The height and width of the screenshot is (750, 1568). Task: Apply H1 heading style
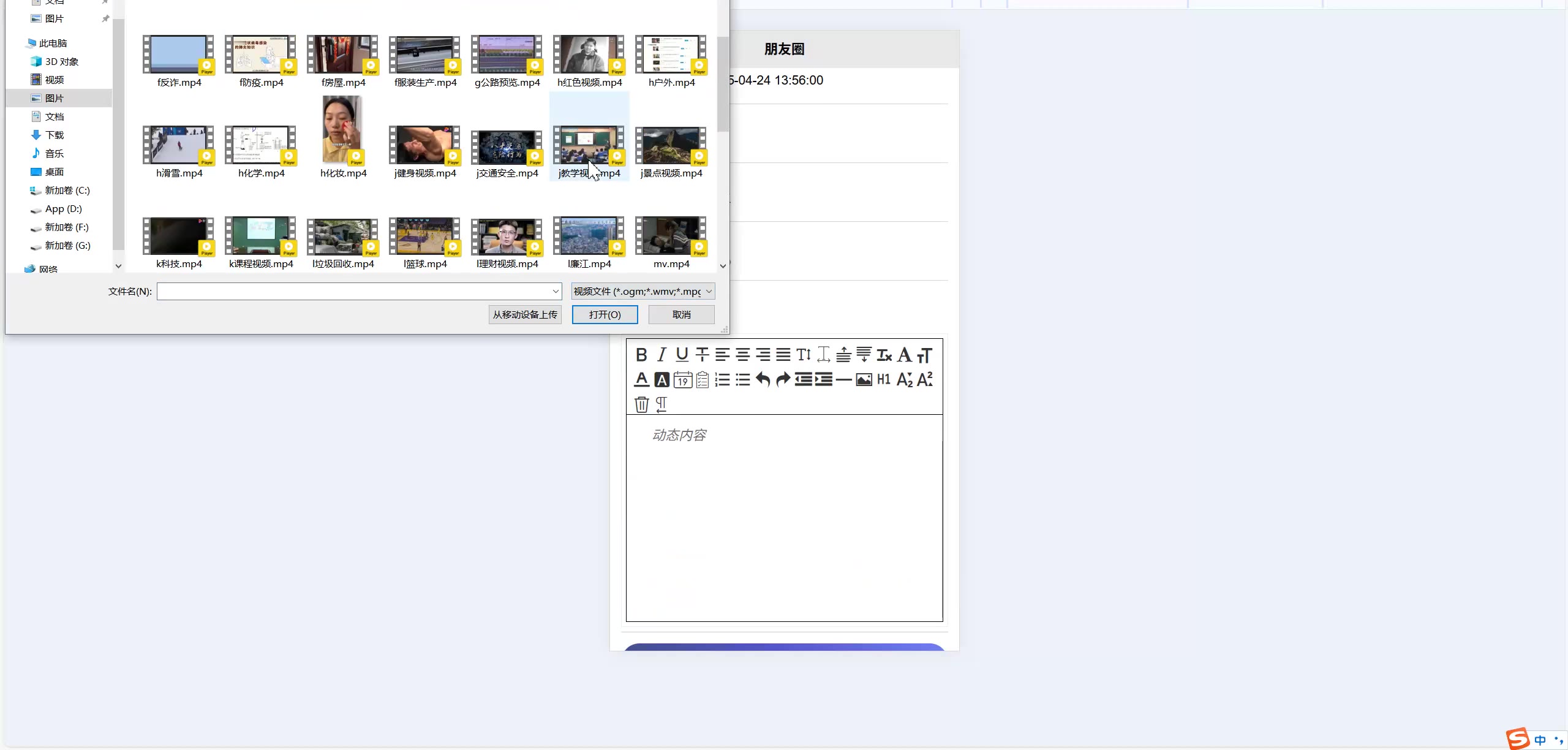(x=883, y=380)
